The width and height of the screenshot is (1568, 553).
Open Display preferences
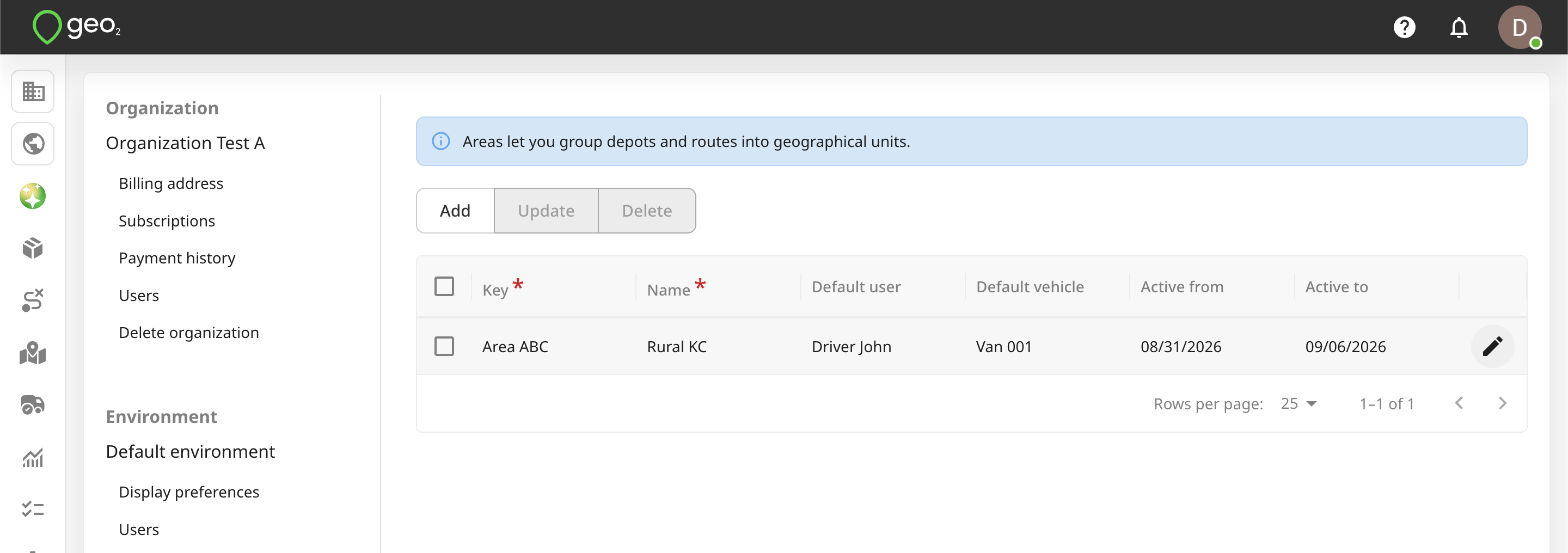point(189,492)
